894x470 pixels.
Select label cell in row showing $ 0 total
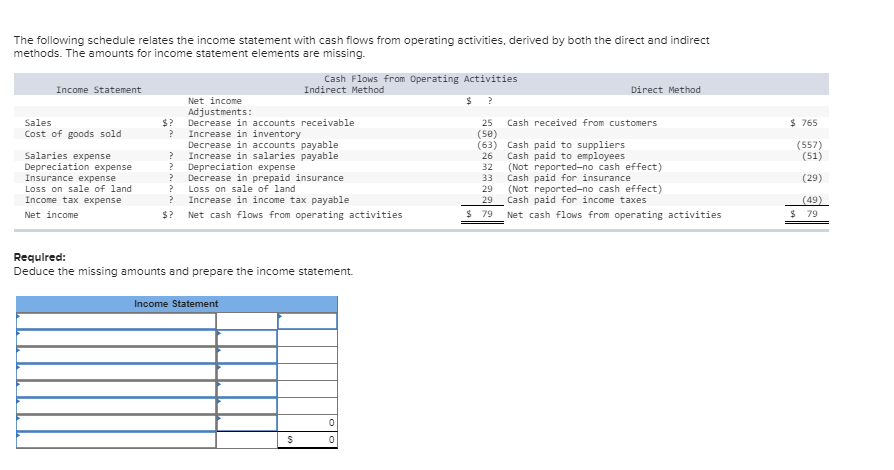[116, 440]
